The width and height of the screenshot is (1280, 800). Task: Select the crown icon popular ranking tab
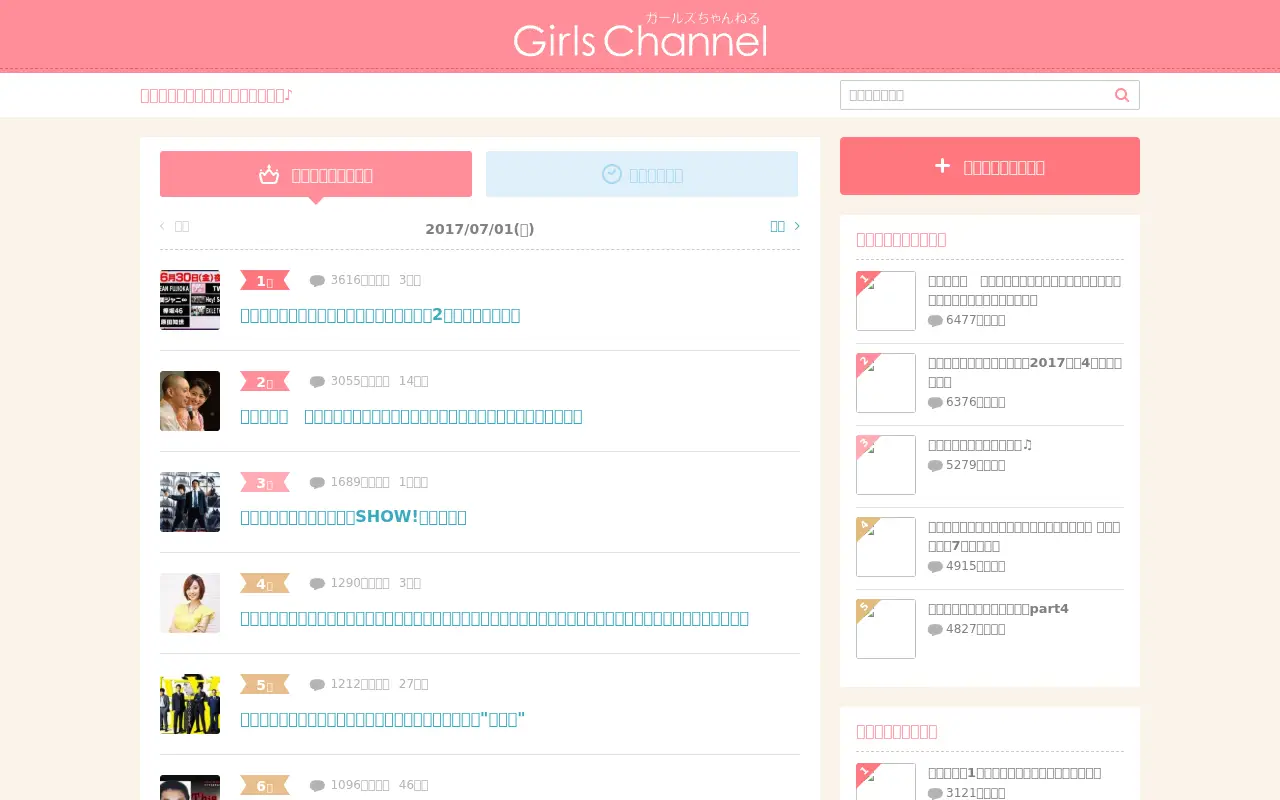[316, 174]
